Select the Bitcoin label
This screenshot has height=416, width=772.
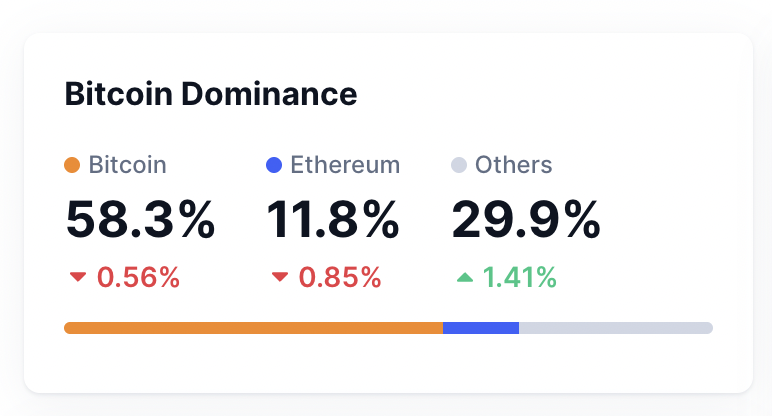point(127,165)
